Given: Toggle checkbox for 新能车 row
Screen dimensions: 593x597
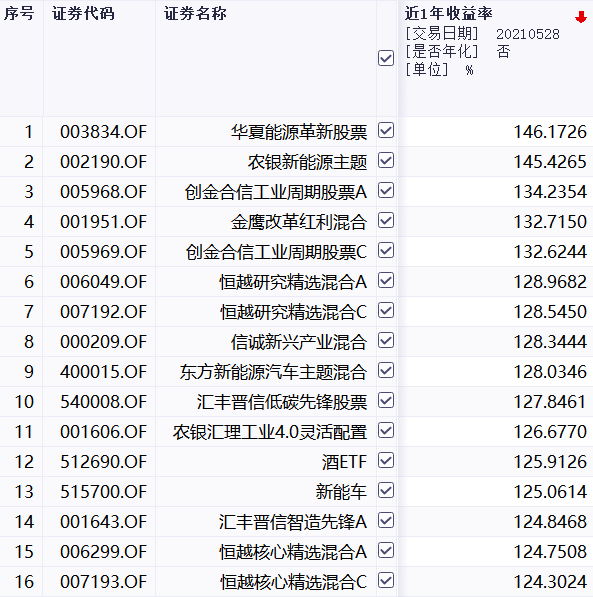Looking at the screenshot, I should [x=386, y=490].
